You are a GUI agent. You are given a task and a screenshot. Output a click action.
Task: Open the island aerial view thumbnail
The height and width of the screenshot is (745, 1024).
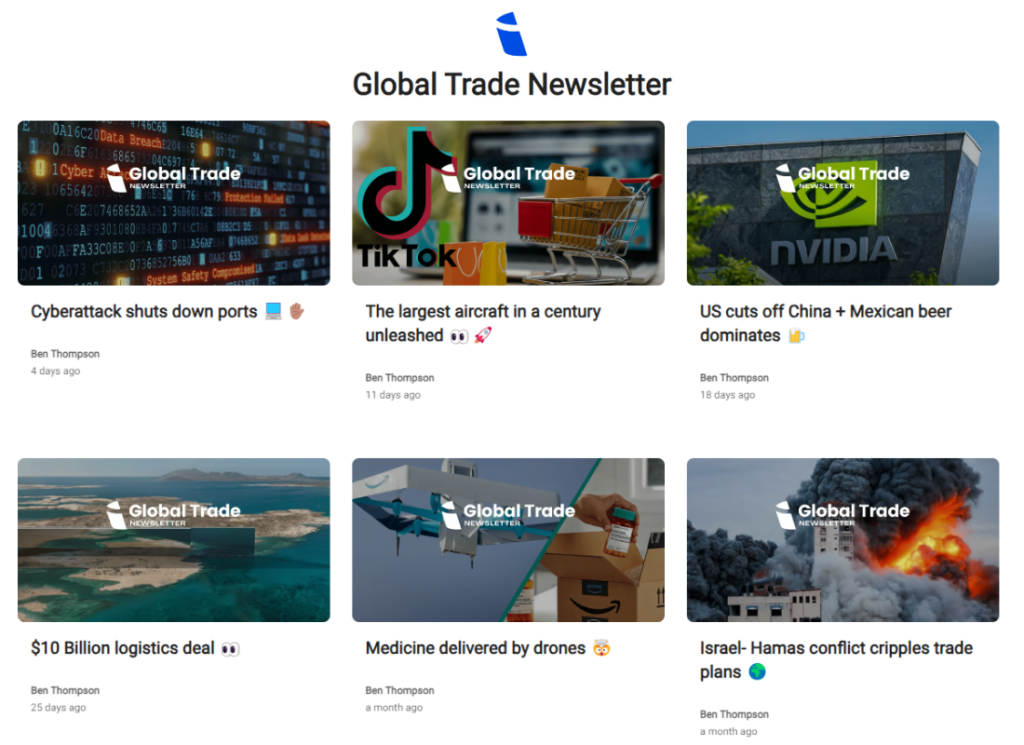[174, 540]
